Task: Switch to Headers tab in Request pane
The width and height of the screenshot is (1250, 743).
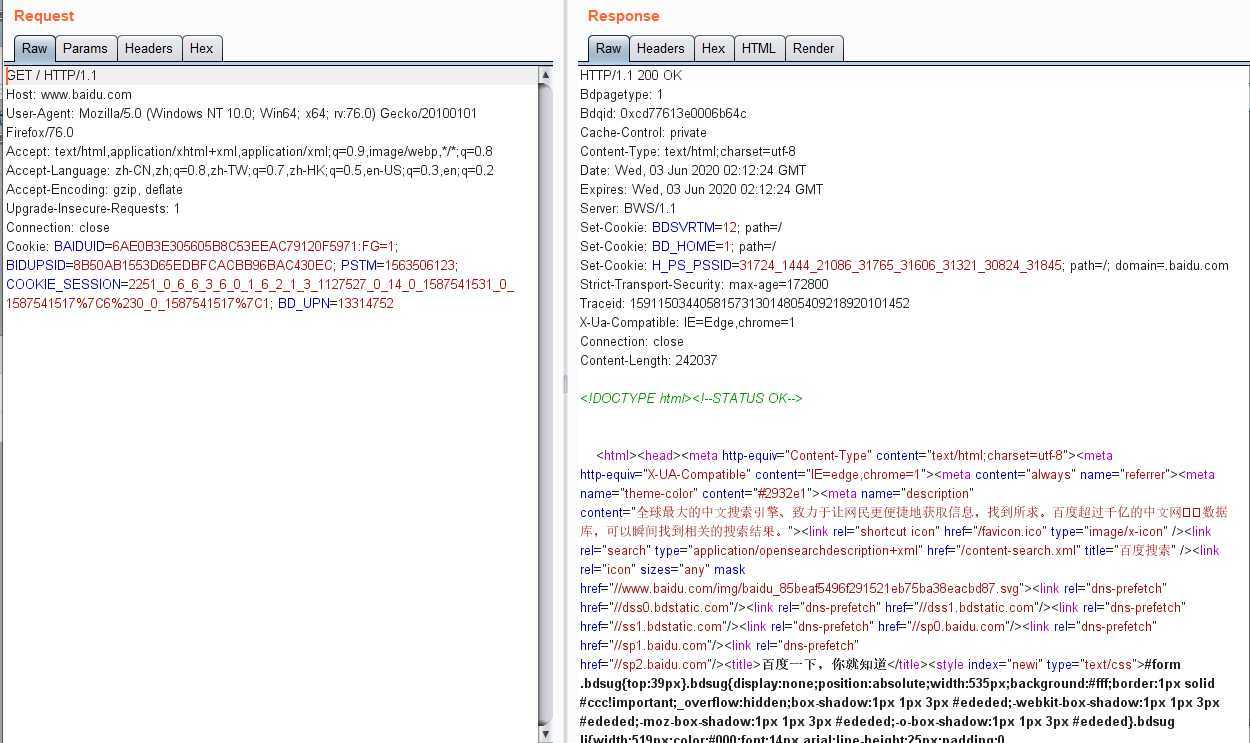Action: 149,48
